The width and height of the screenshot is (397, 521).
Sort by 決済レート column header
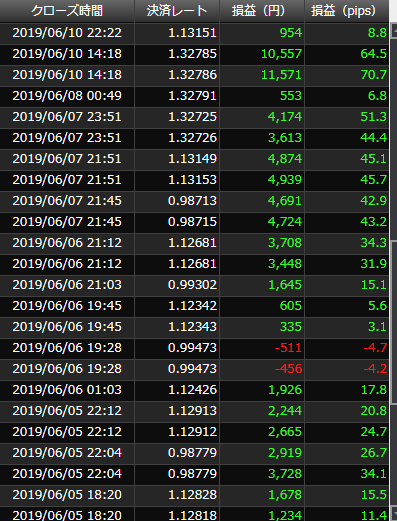[177, 11]
